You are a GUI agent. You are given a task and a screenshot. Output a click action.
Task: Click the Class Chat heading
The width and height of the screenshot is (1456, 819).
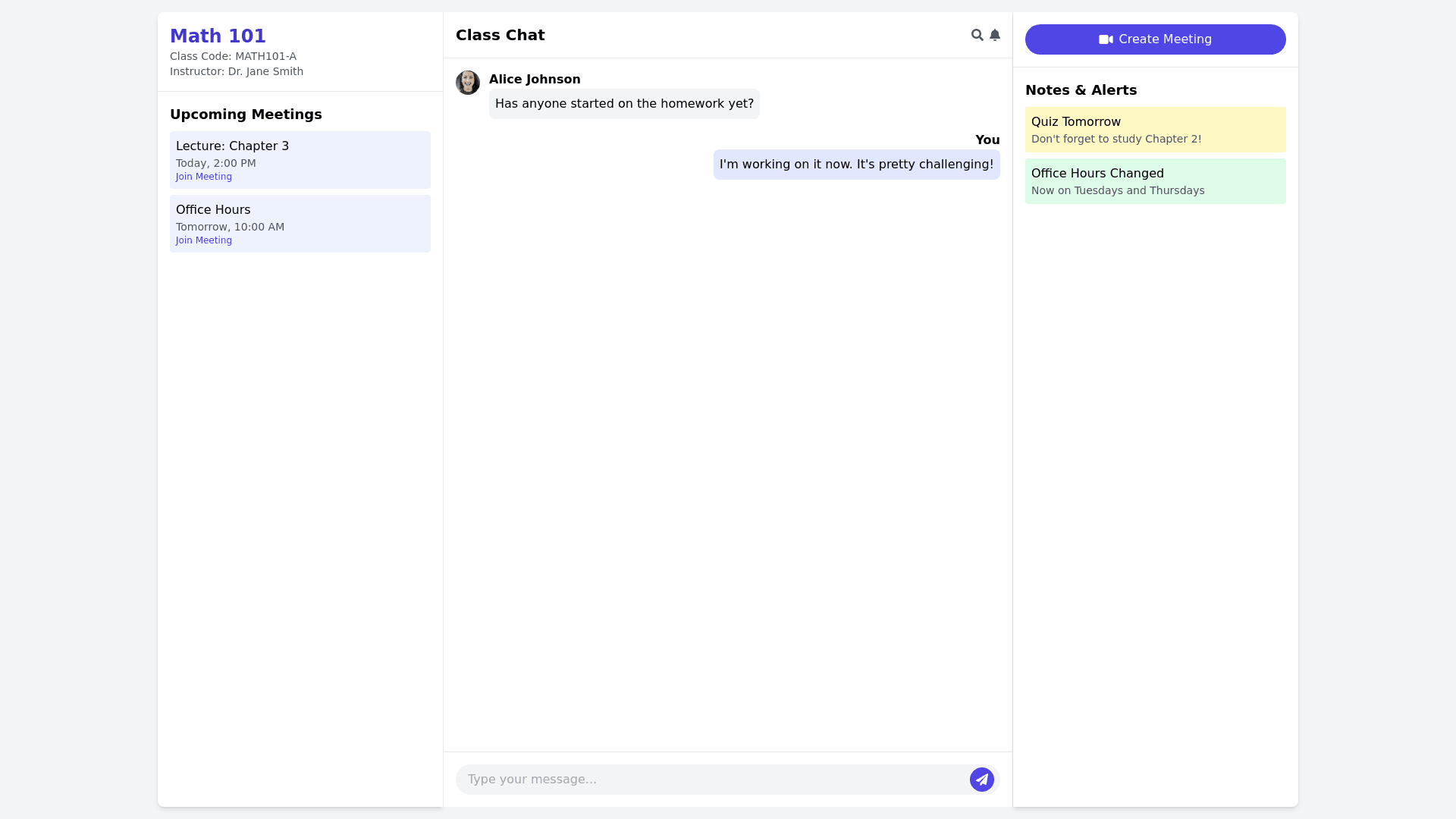click(x=500, y=35)
